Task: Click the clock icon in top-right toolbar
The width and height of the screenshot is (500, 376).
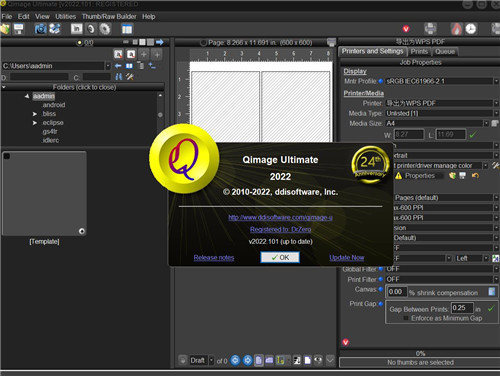Action: pos(471,29)
